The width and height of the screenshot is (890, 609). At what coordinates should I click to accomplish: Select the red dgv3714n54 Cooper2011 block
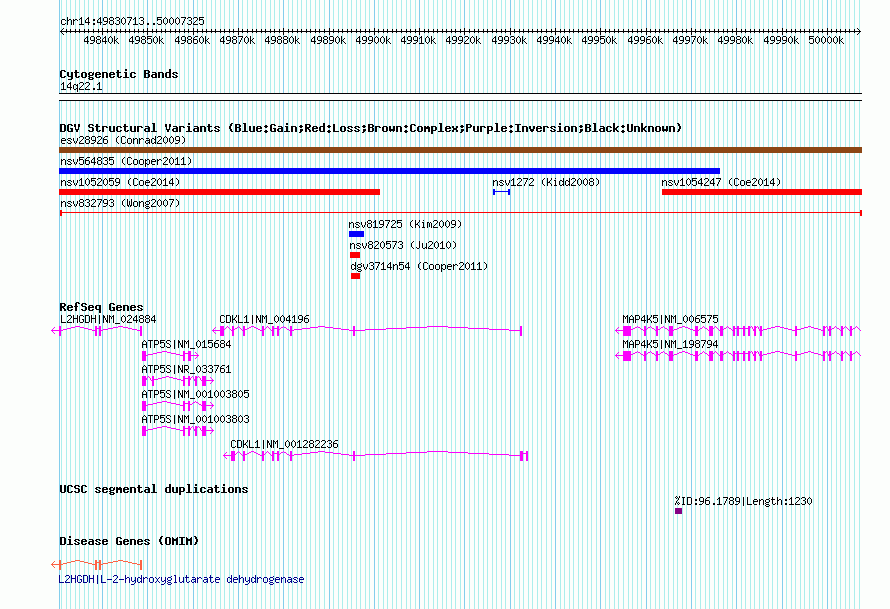[x=355, y=276]
